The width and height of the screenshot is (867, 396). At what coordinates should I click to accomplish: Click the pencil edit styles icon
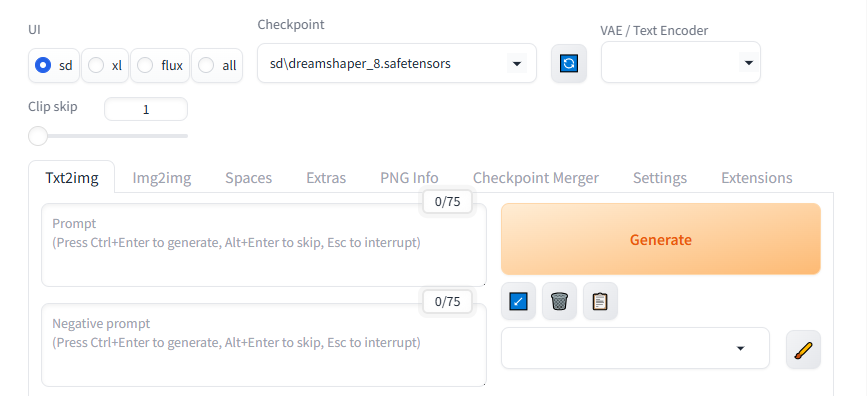coord(803,350)
